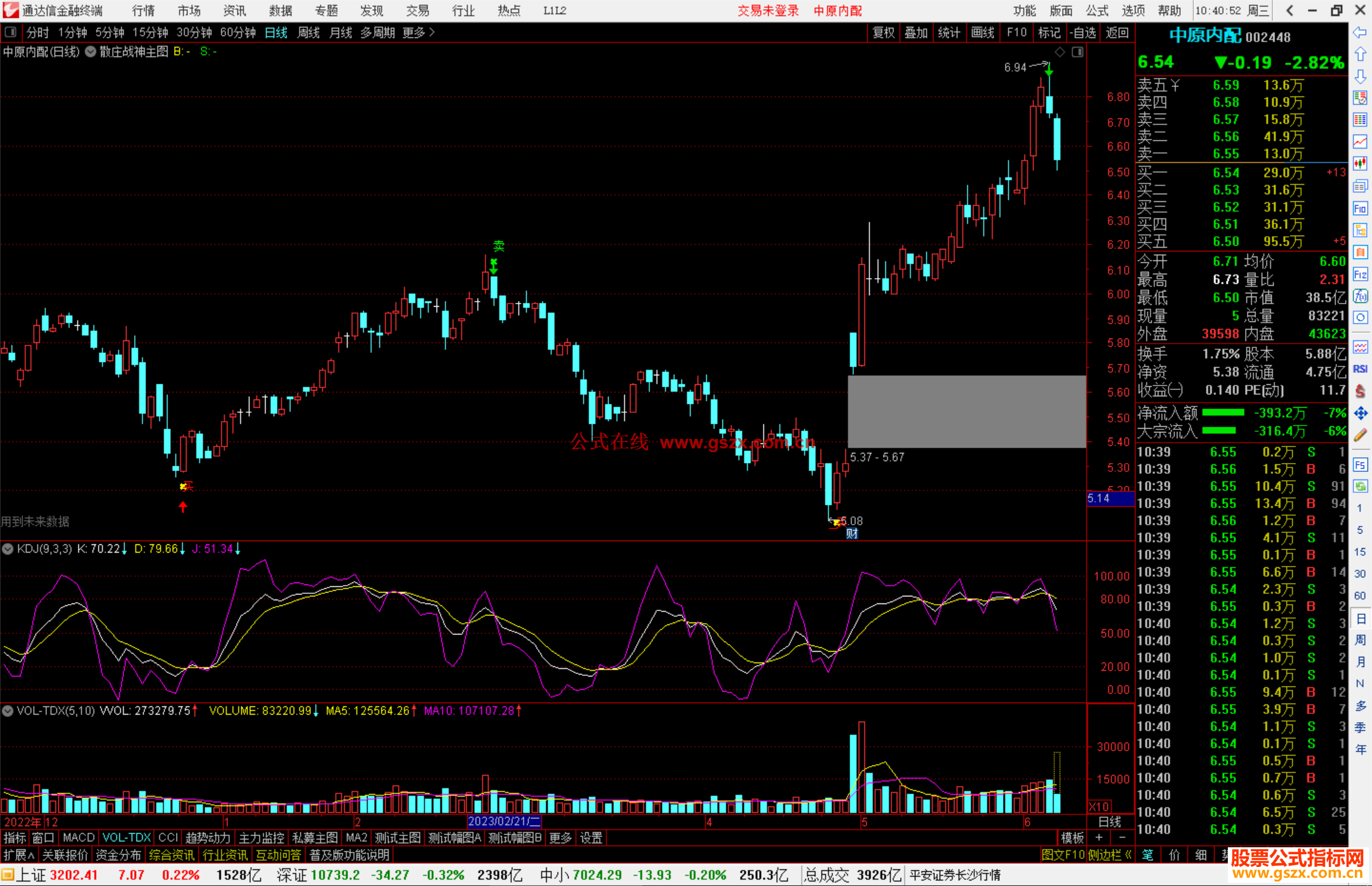The height and width of the screenshot is (886, 1372).
Task: Switch to the 周线 period tab
Action: (309, 32)
